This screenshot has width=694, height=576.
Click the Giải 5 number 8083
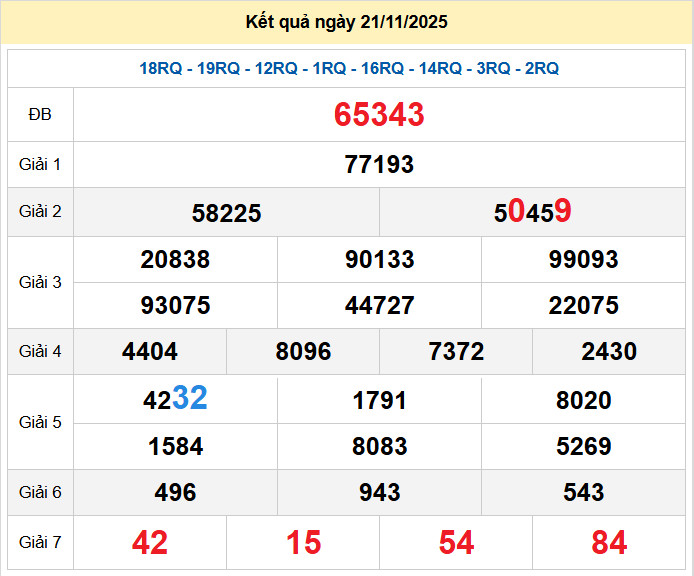point(379,446)
